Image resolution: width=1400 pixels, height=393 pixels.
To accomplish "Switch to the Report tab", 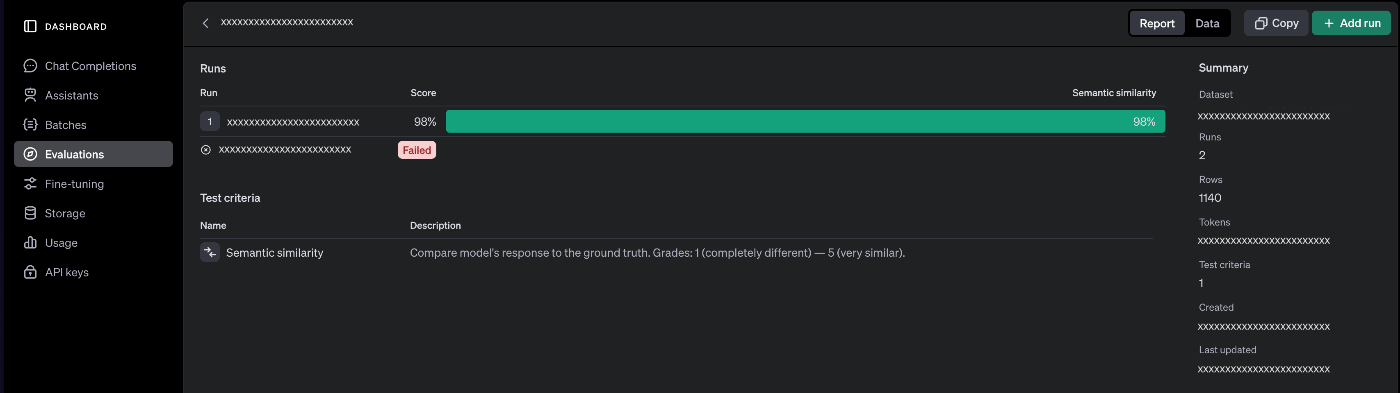I will tap(1157, 23).
